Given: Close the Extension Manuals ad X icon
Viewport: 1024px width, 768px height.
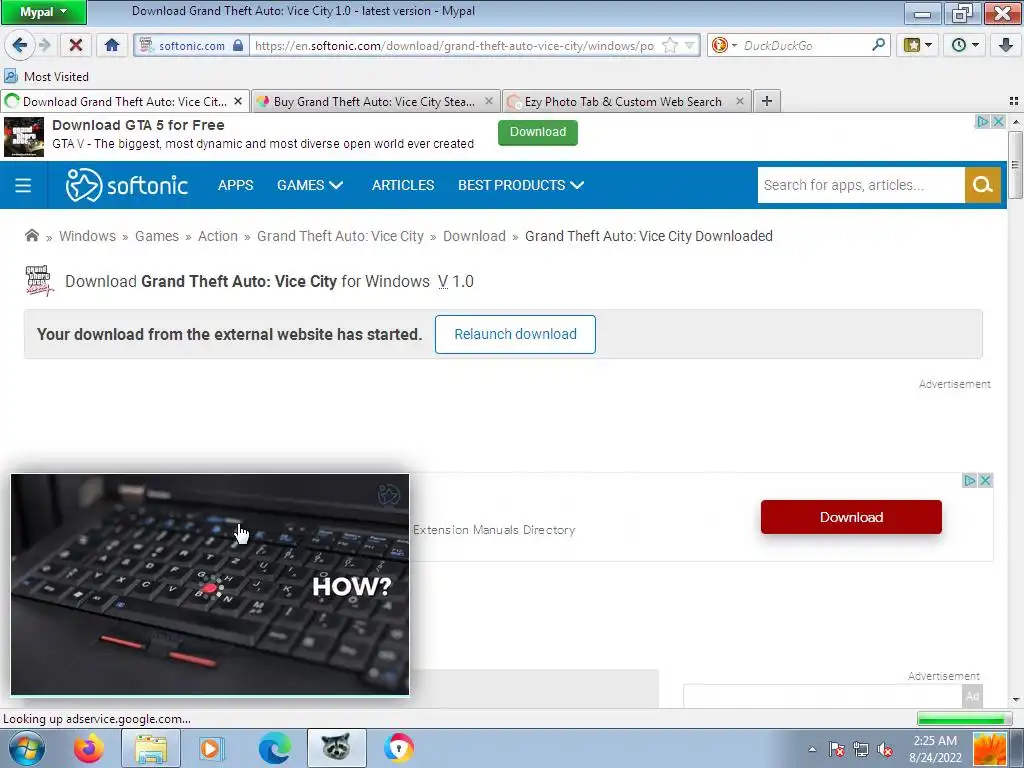Looking at the screenshot, I should (x=985, y=481).
